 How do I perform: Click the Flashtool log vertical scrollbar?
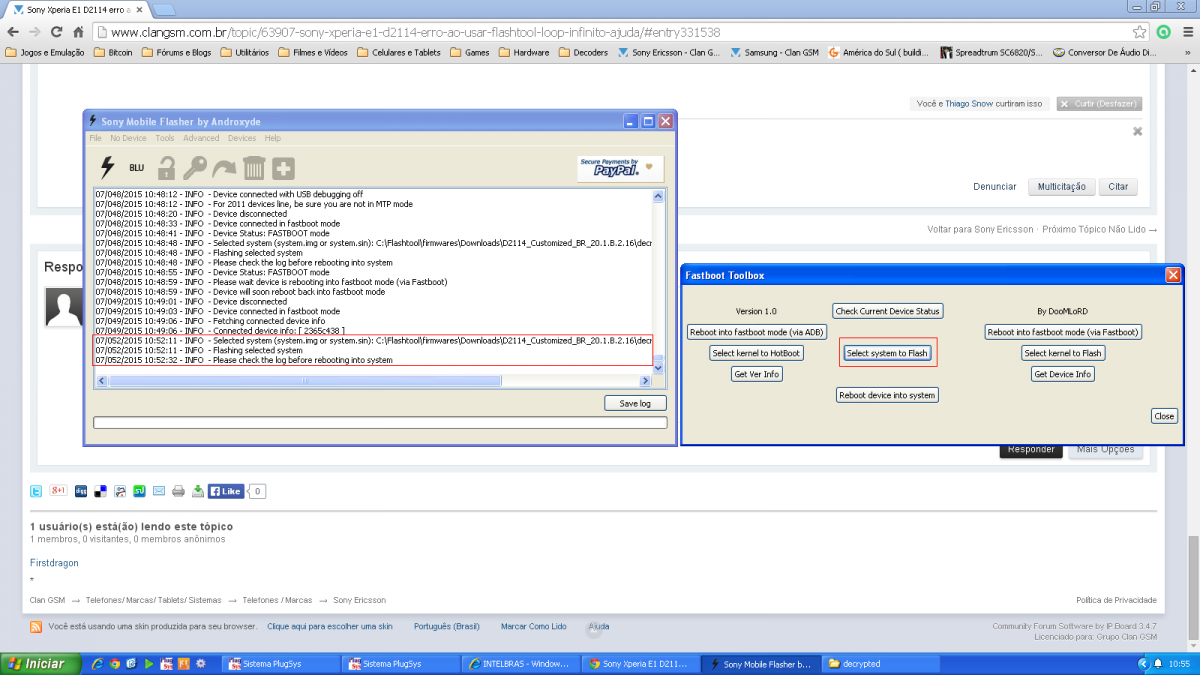click(x=658, y=281)
